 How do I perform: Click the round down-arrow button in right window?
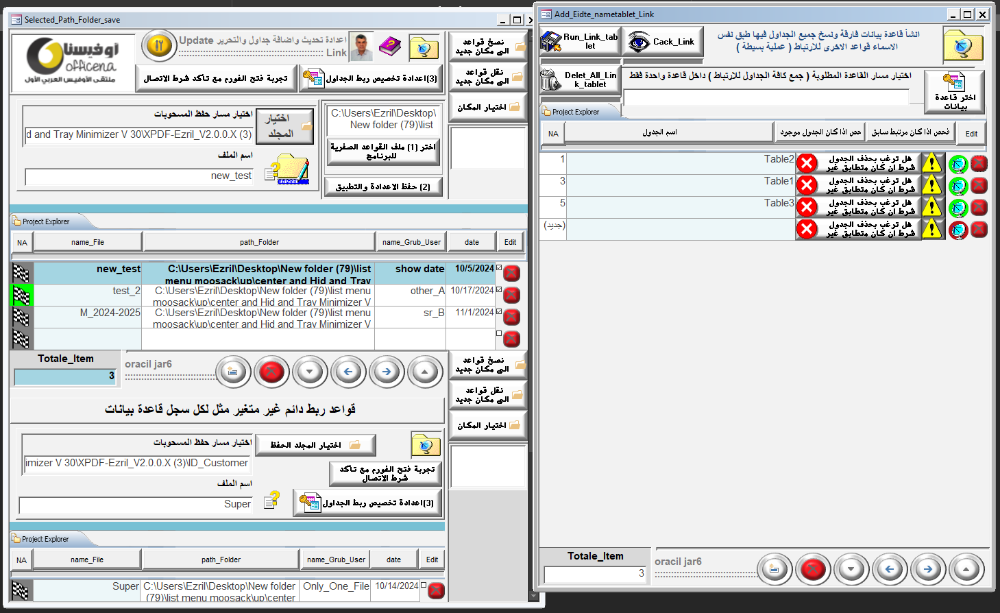coord(853,569)
